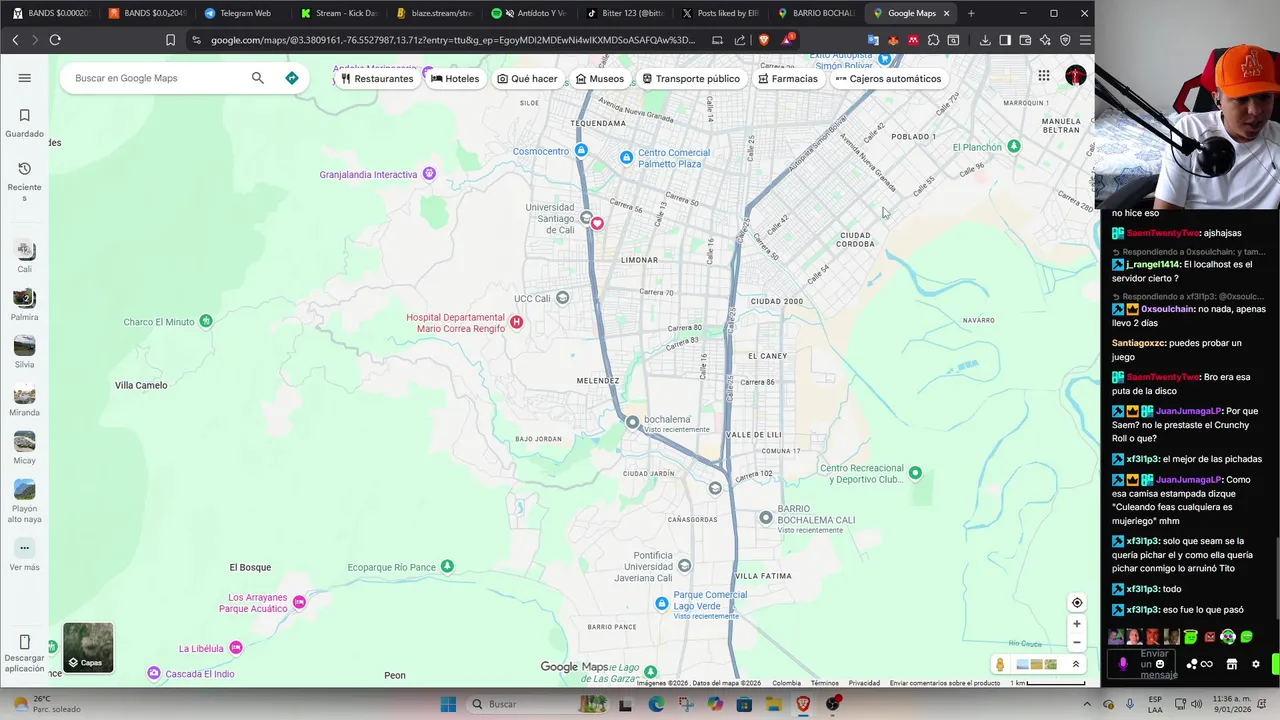Open Capas map layers selector
1280x720 pixels.
click(x=88, y=647)
